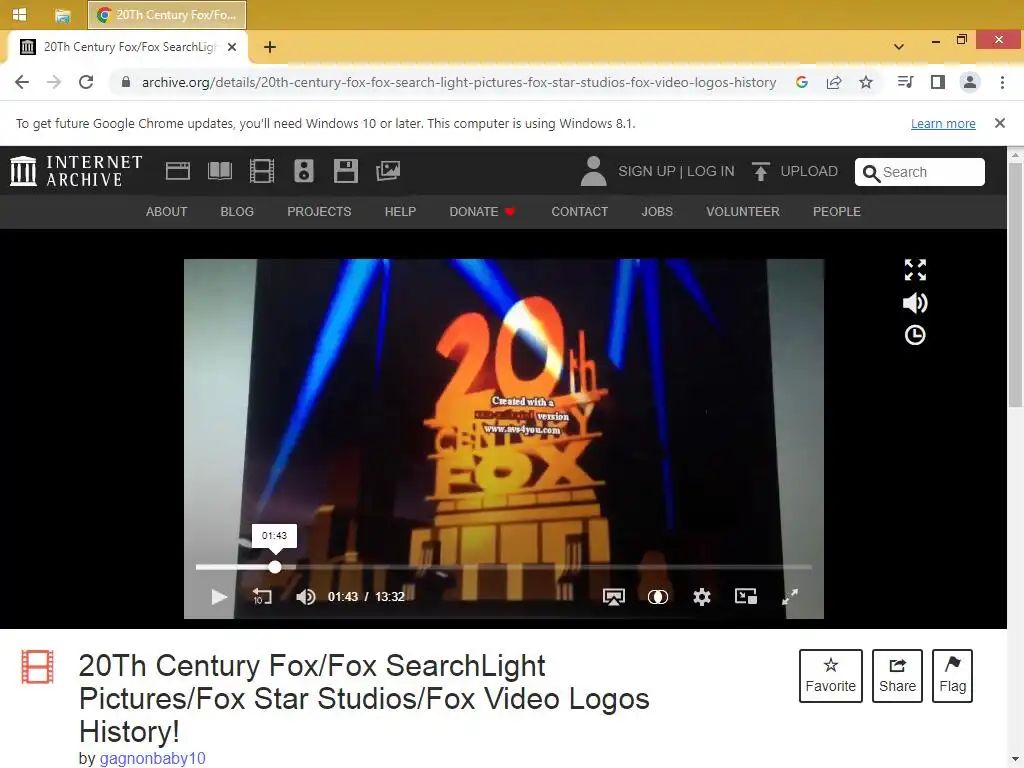This screenshot has width=1024, height=768.
Task: Click the speaker icon right of video
Action: coord(915,303)
